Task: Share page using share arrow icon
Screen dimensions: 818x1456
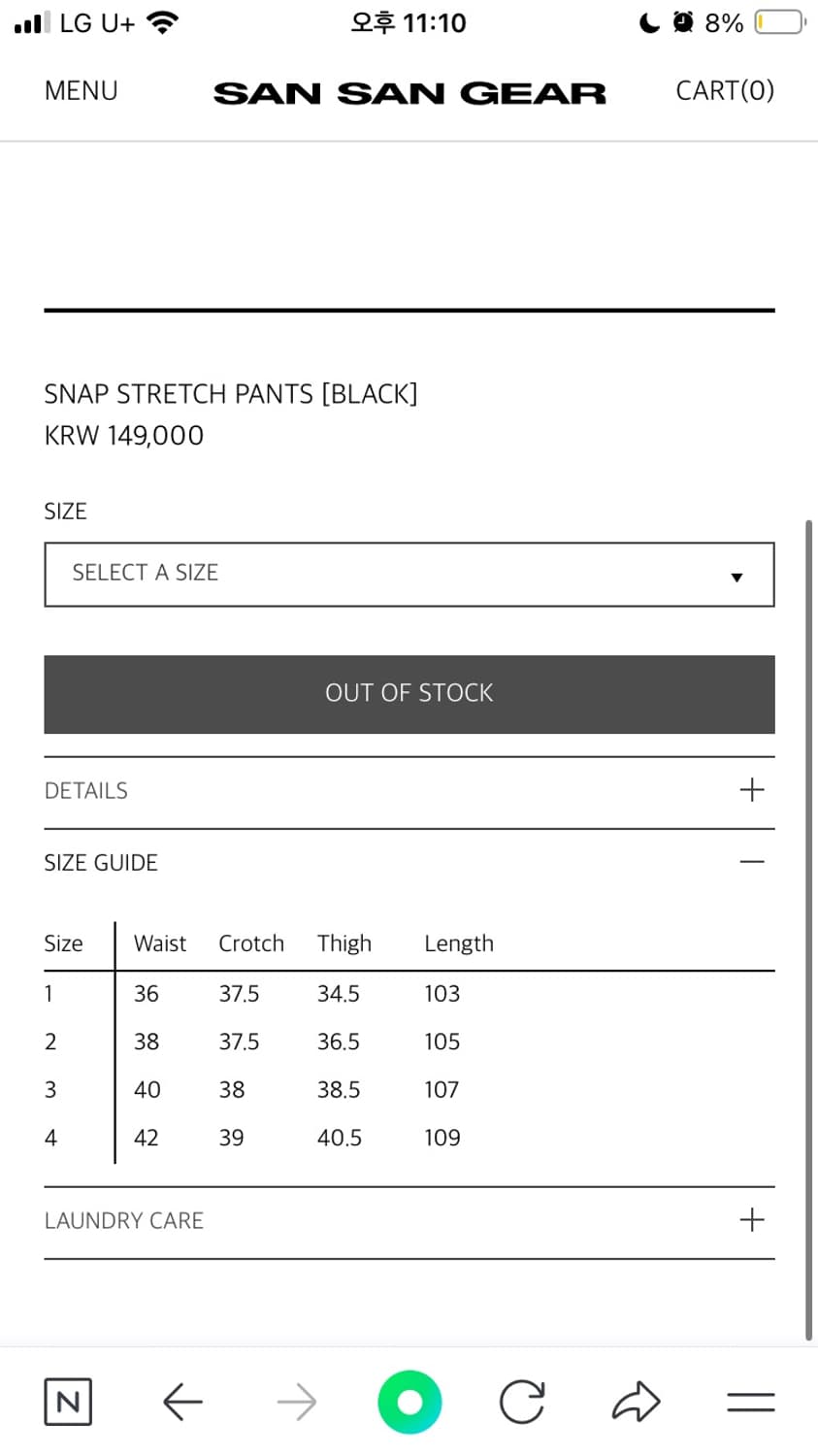Action: click(x=637, y=1402)
